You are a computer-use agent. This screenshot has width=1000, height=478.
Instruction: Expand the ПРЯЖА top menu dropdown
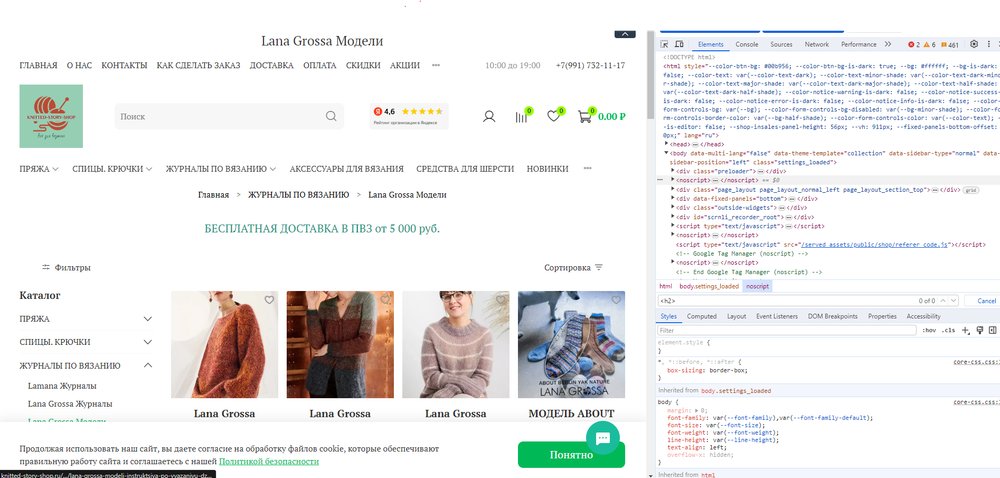[x=55, y=169]
